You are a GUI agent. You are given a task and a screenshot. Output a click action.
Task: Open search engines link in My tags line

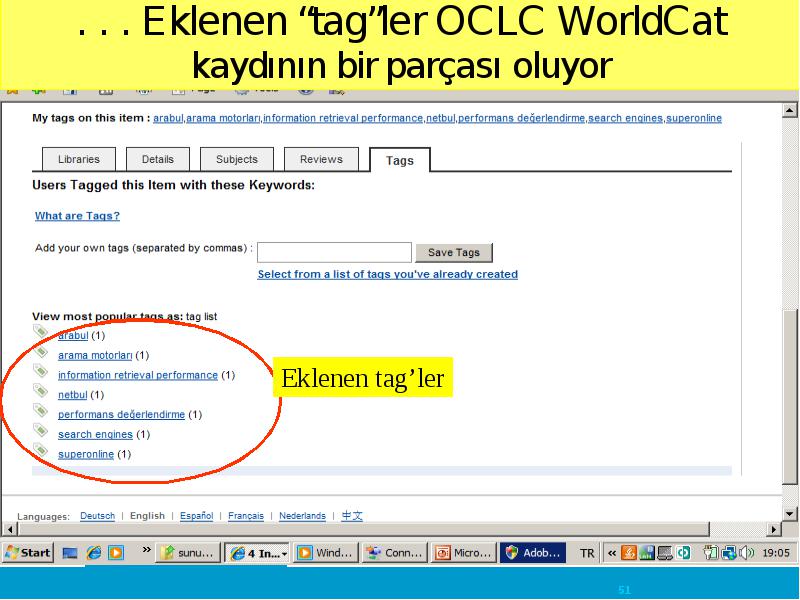pyautogui.click(x=626, y=118)
